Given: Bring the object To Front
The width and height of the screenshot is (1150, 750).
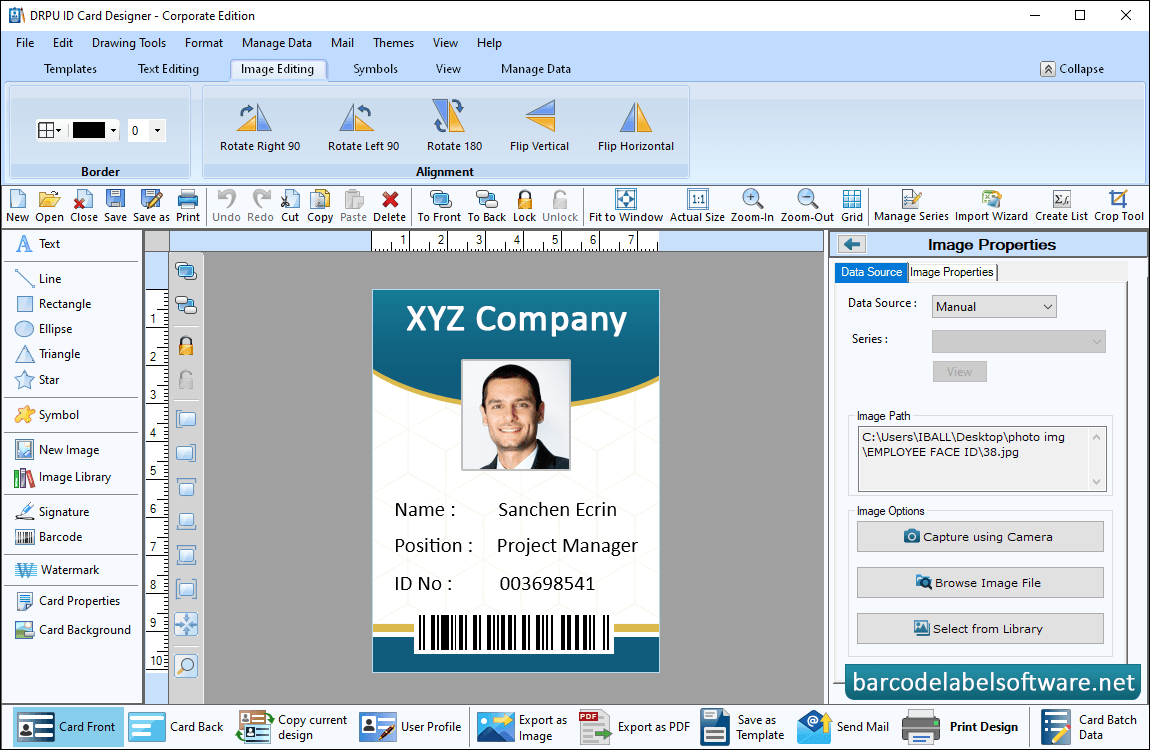Looking at the screenshot, I should [439, 205].
